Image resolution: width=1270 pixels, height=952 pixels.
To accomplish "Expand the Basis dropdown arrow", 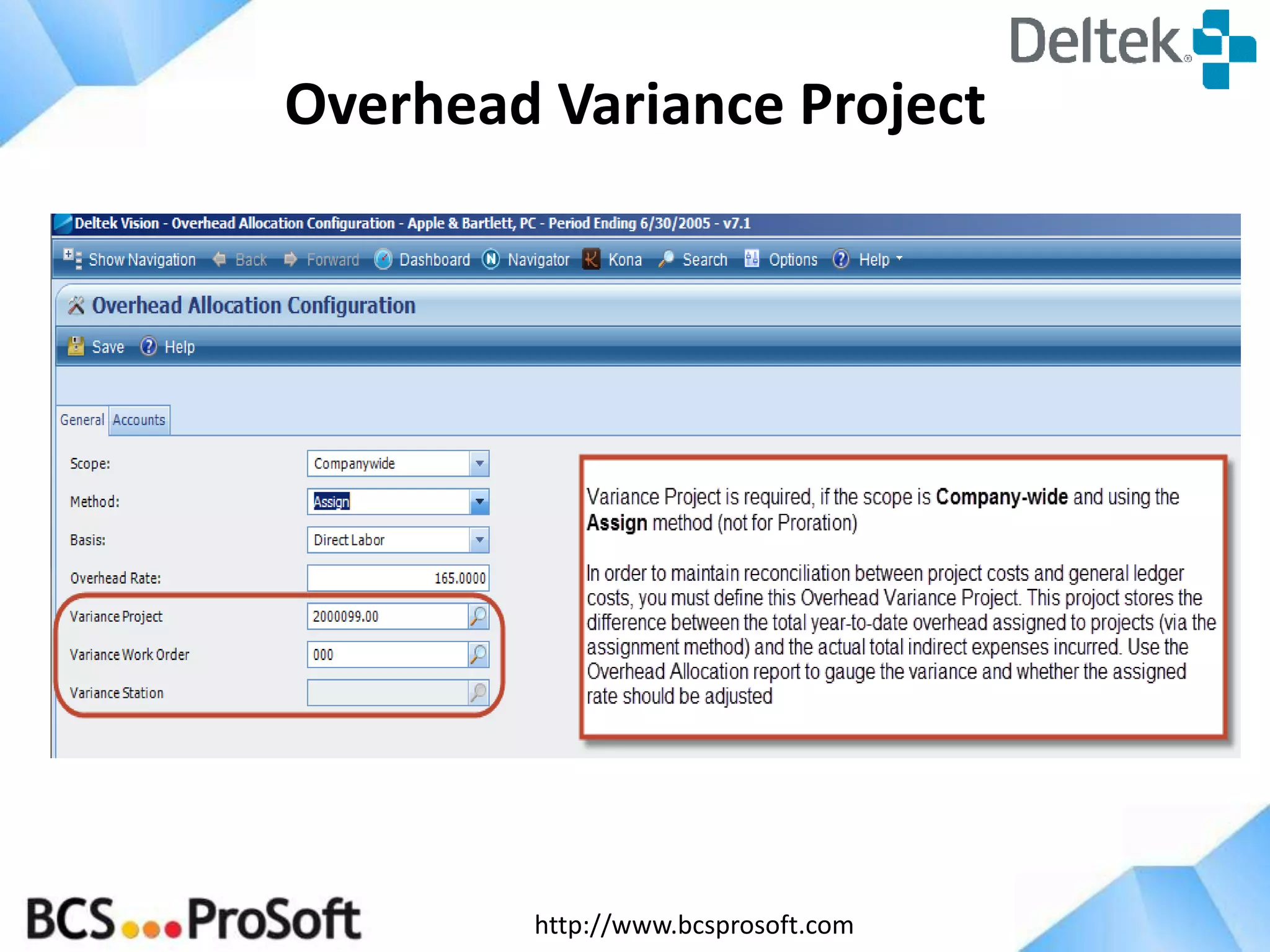I will [479, 540].
